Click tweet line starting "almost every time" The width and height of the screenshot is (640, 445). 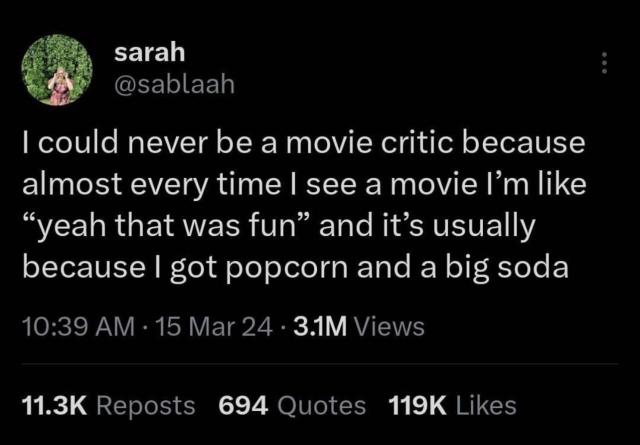tap(304, 185)
